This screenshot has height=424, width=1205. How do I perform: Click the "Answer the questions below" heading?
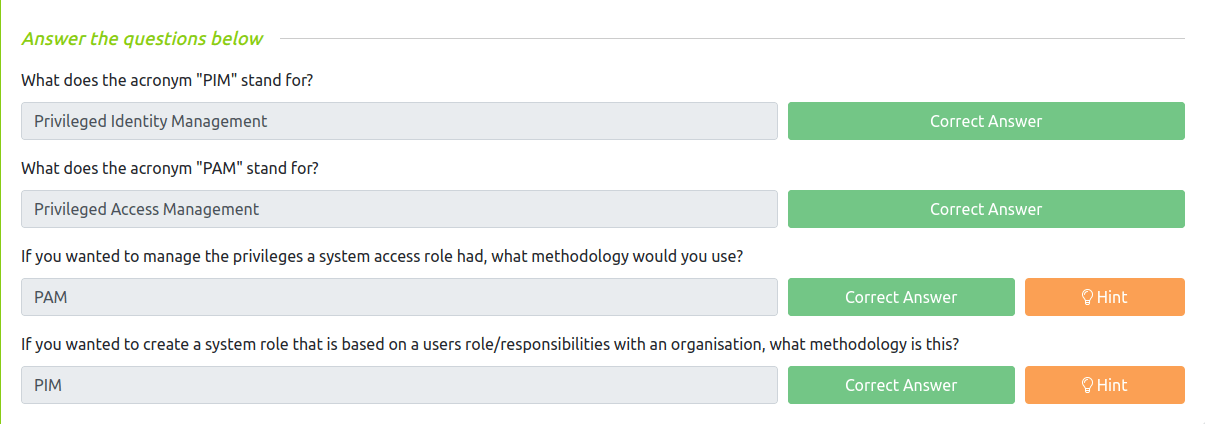pyautogui.click(x=142, y=39)
